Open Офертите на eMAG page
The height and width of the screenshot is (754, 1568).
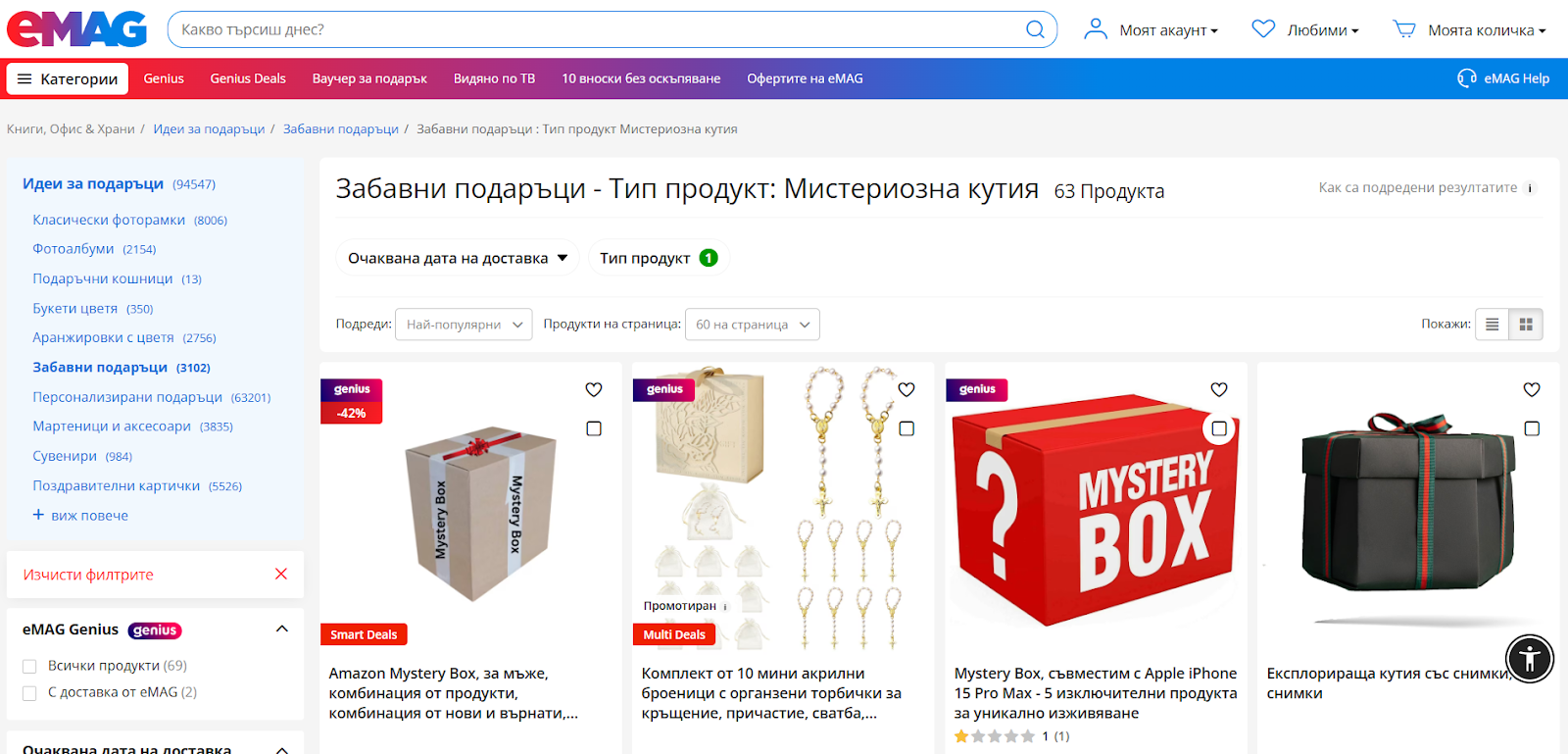pos(805,78)
